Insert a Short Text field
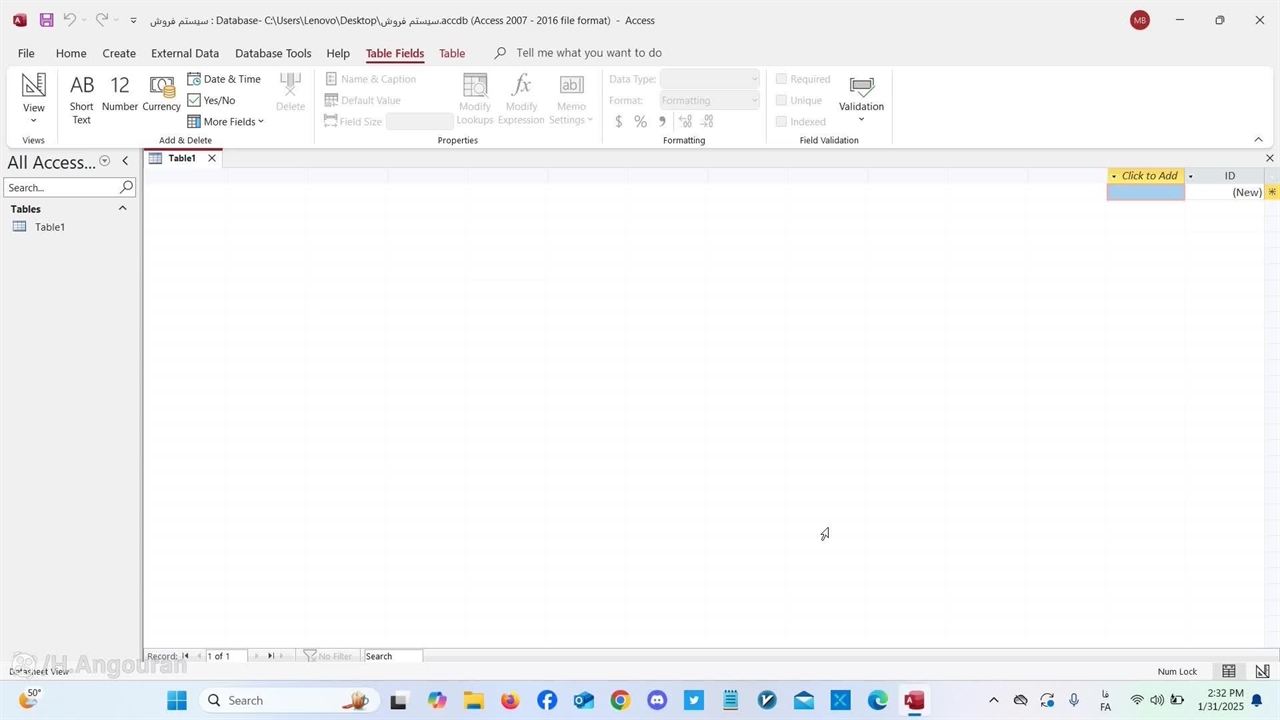The height and width of the screenshot is (720, 1280). coord(81,98)
